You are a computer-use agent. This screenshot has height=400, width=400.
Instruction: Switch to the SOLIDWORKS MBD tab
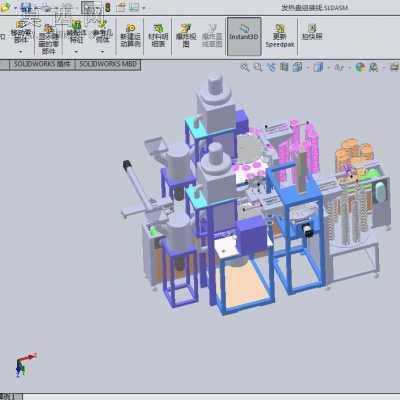coord(108,64)
